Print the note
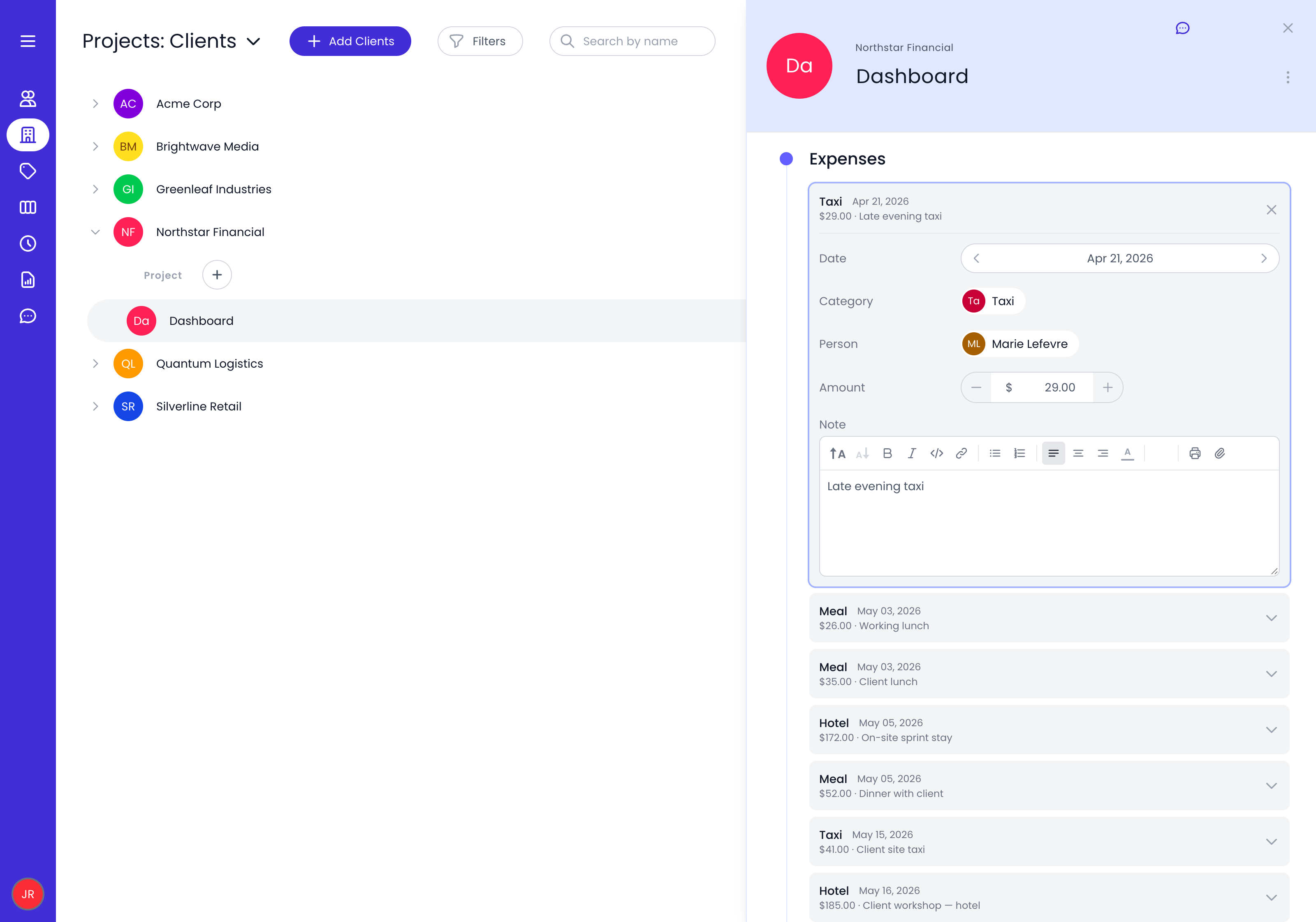 coord(1195,453)
